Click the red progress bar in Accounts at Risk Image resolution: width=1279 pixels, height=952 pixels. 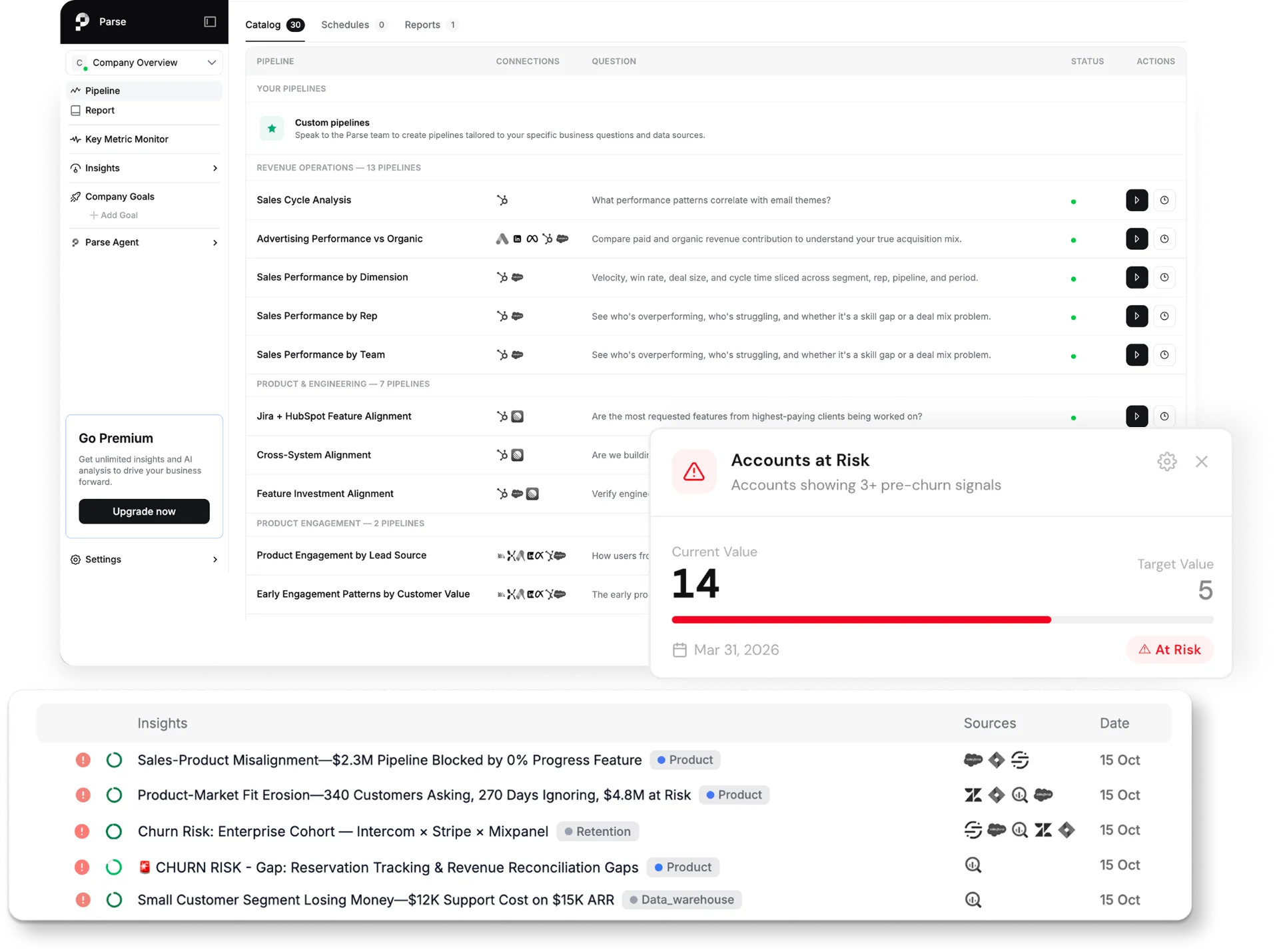coord(861,620)
